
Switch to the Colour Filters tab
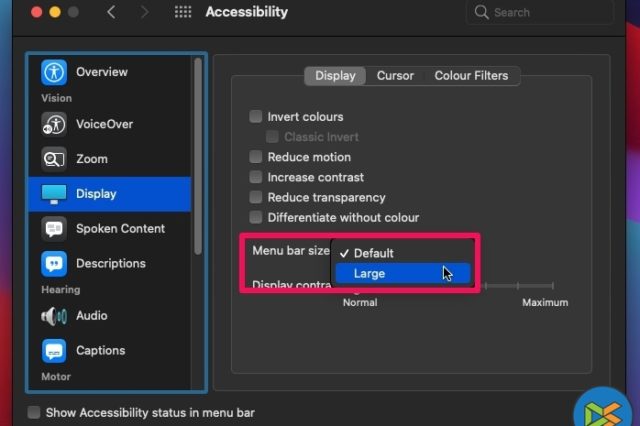pyautogui.click(x=471, y=76)
